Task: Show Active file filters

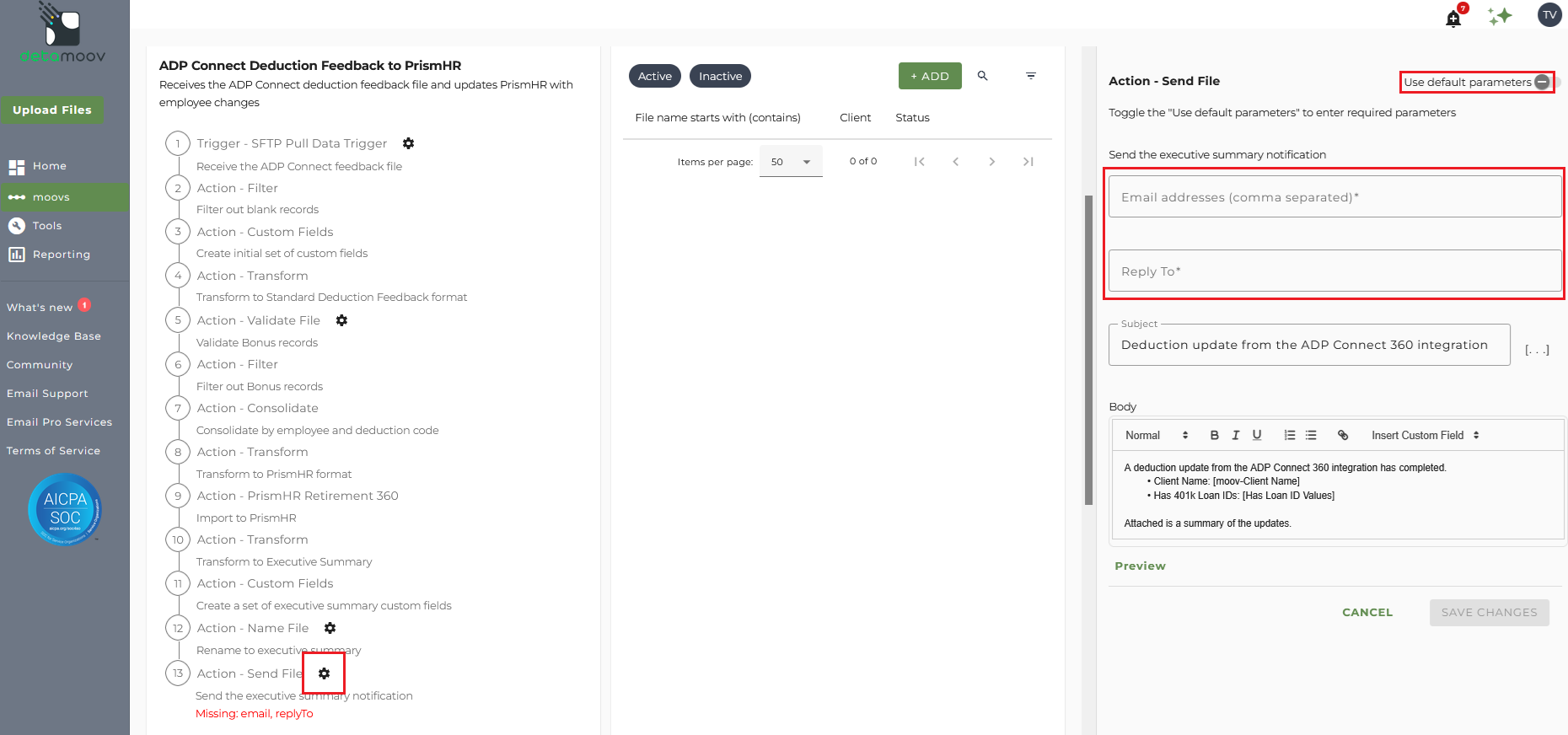Action: (655, 76)
